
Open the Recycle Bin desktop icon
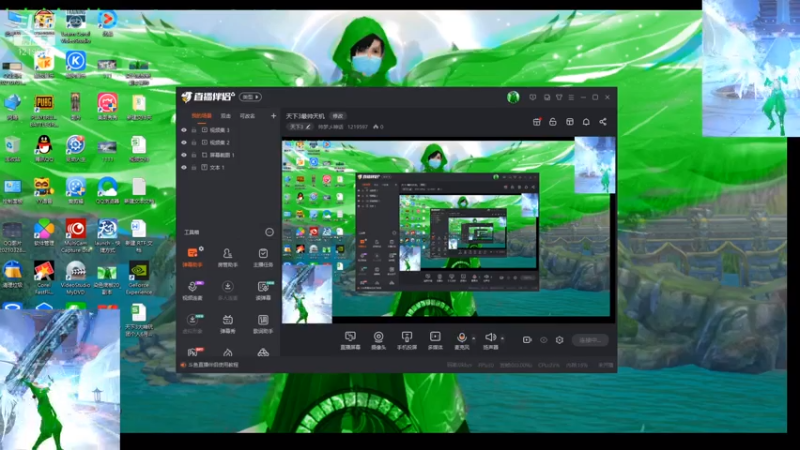[x=12, y=148]
